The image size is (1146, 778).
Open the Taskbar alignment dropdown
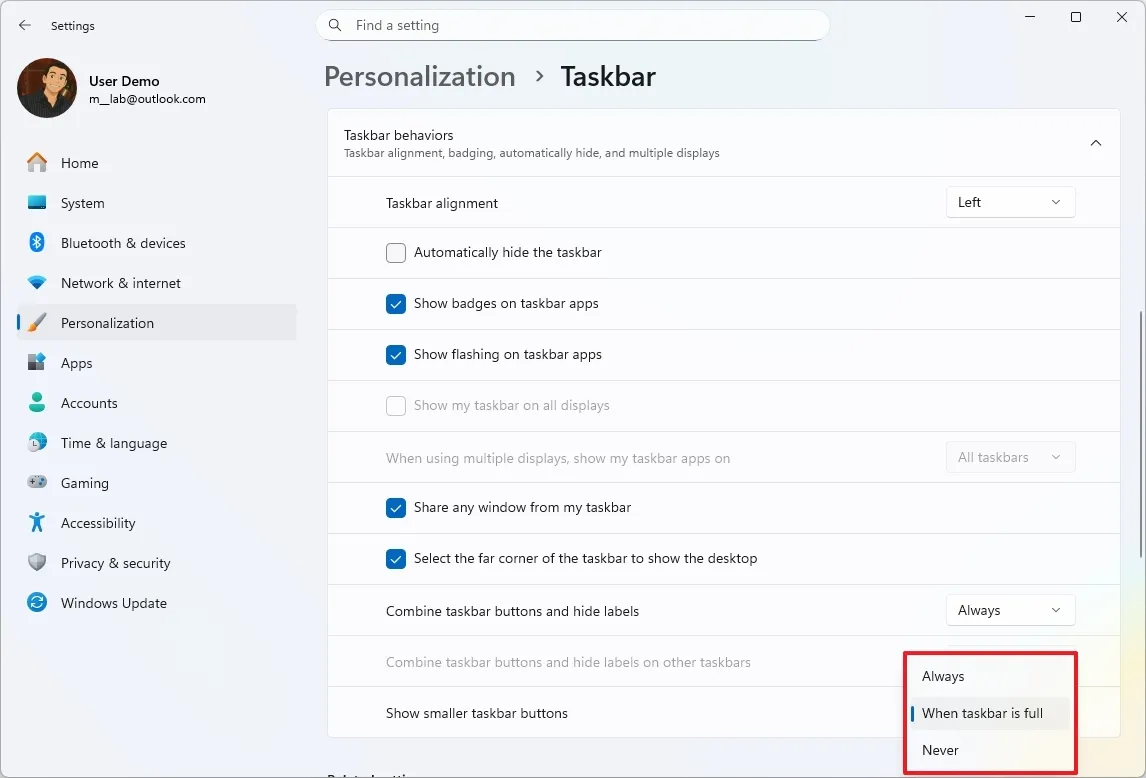point(1010,201)
